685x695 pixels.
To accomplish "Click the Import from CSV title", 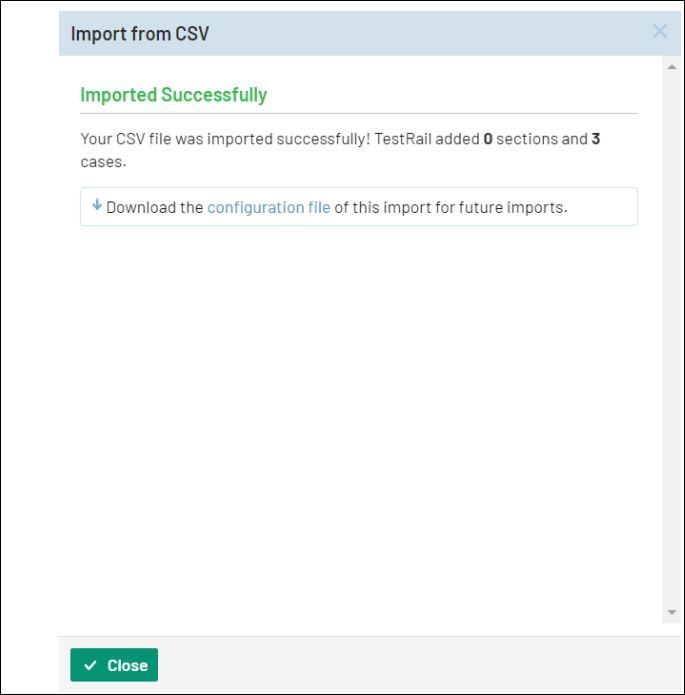I will point(139,34).
